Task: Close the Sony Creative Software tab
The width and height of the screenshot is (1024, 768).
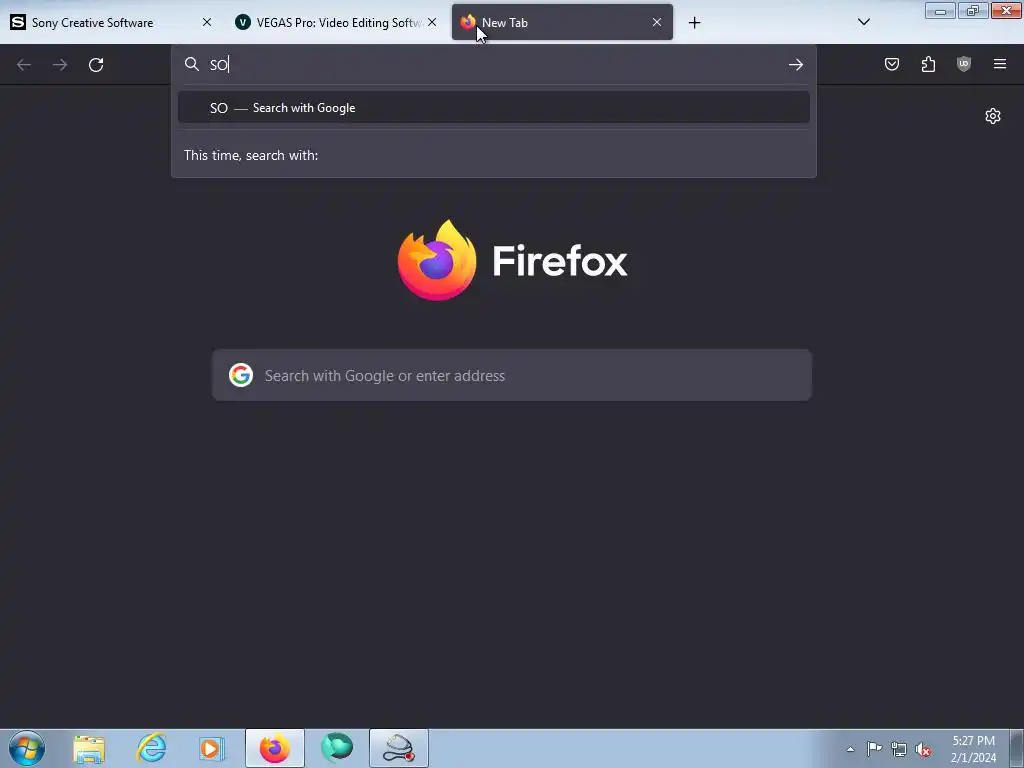Action: [207, 22]
